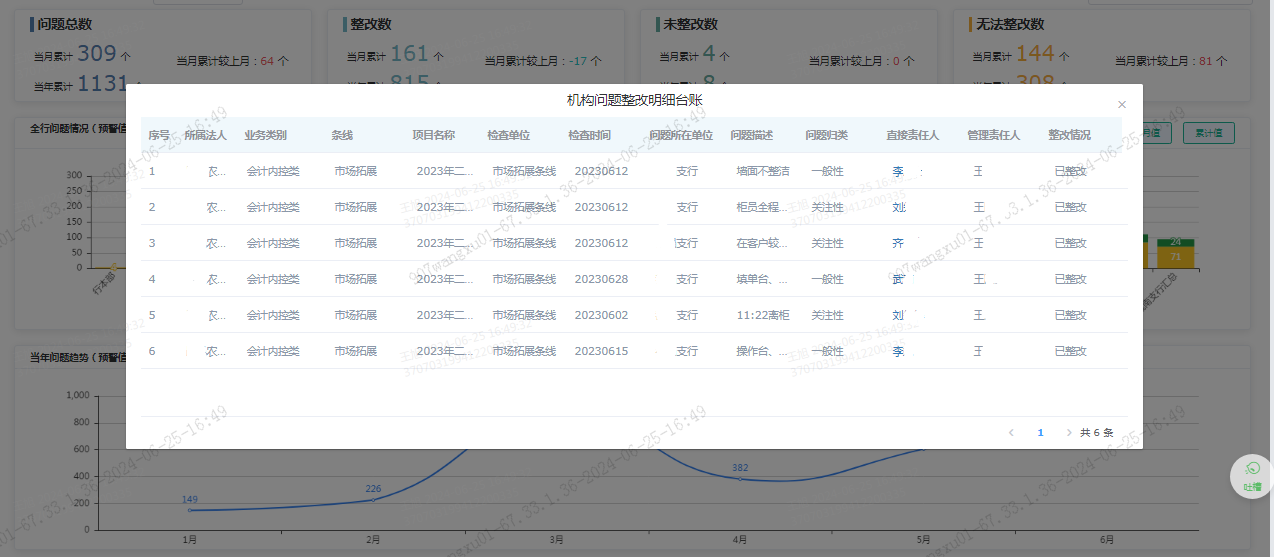Click the 问题归类 column header
This screenshot has width=1274, height=557.
pyautogui.click(x=827, y=135)
